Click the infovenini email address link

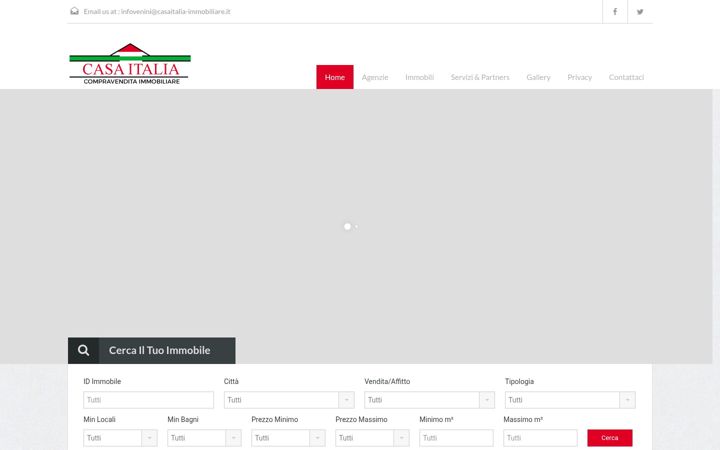click(175, 11)
